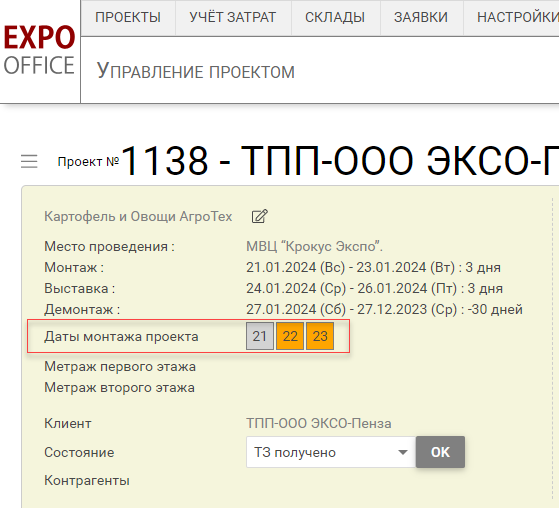Viewport: 559px width, 508px height.
Task: Click the edit pencil icon near Картофель и Овощи АгроТех
Action: click(x=260, y=216)
